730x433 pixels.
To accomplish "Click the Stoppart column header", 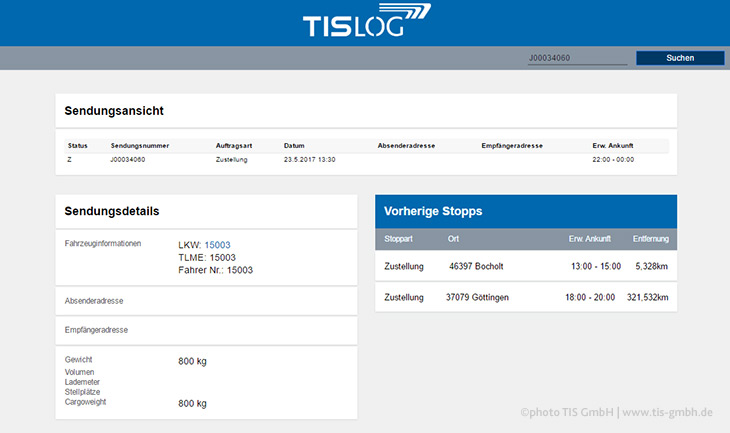I will tap(398, 239).
